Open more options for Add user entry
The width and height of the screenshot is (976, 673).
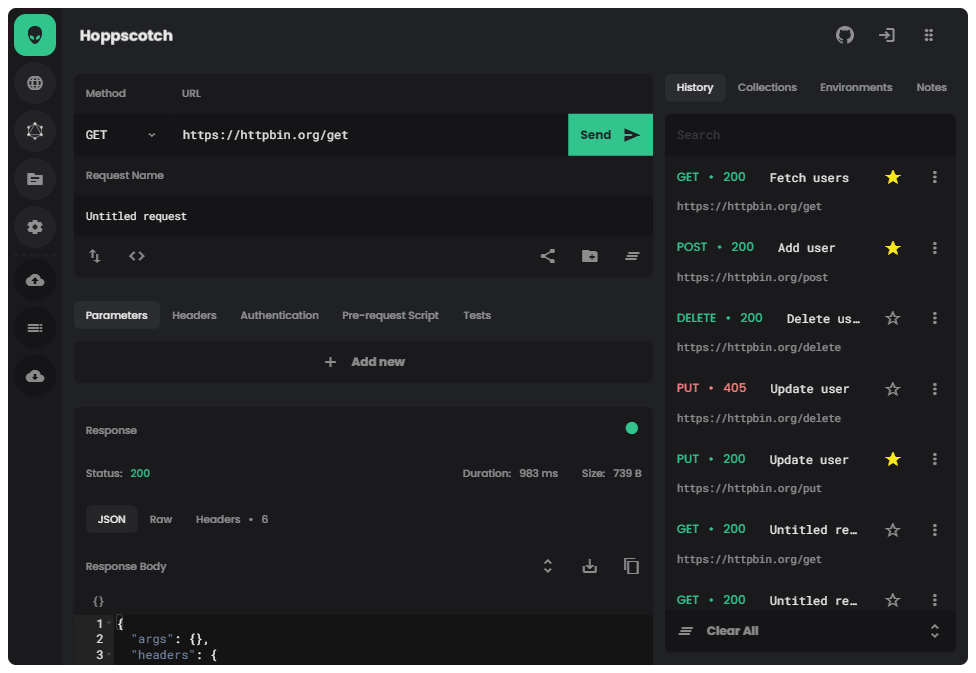pos(935,248)
